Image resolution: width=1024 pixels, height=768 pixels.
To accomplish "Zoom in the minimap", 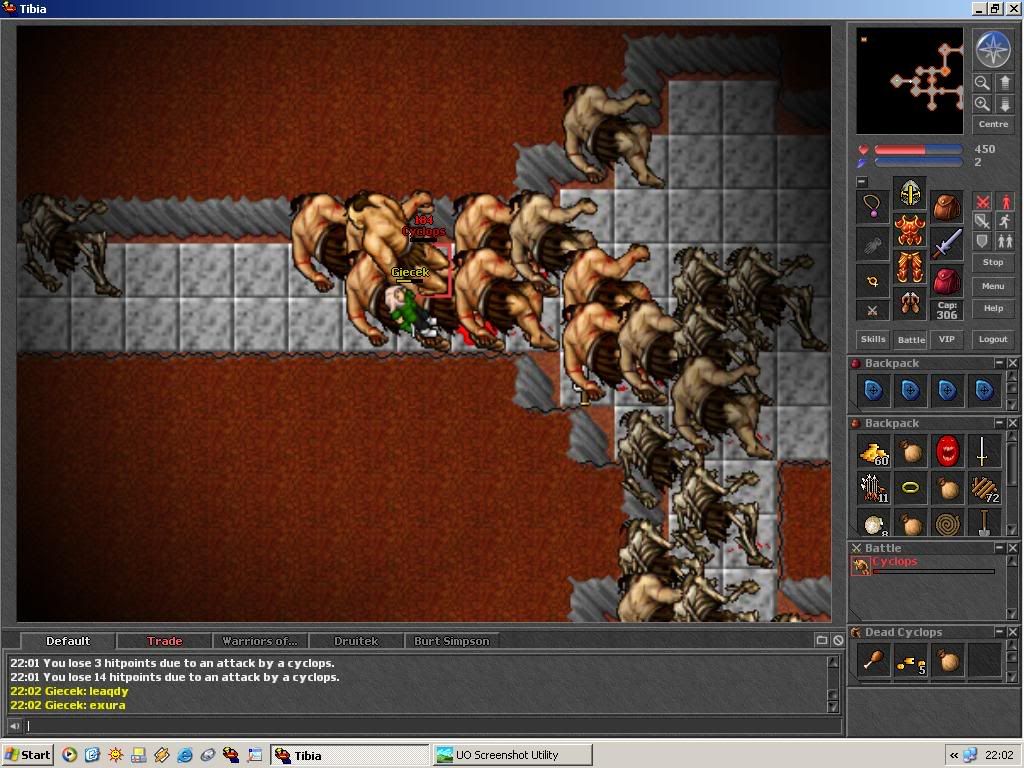I will [x=982, y=104].
